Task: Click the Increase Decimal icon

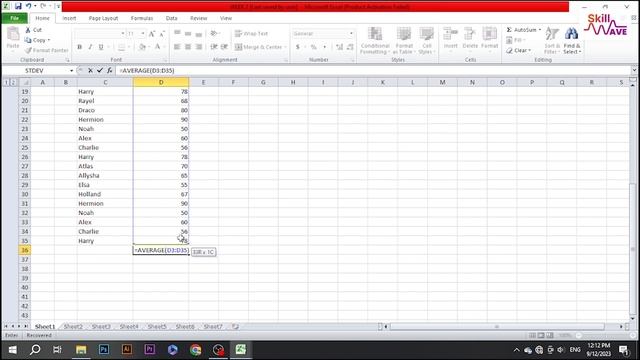Action: [339, 47]
